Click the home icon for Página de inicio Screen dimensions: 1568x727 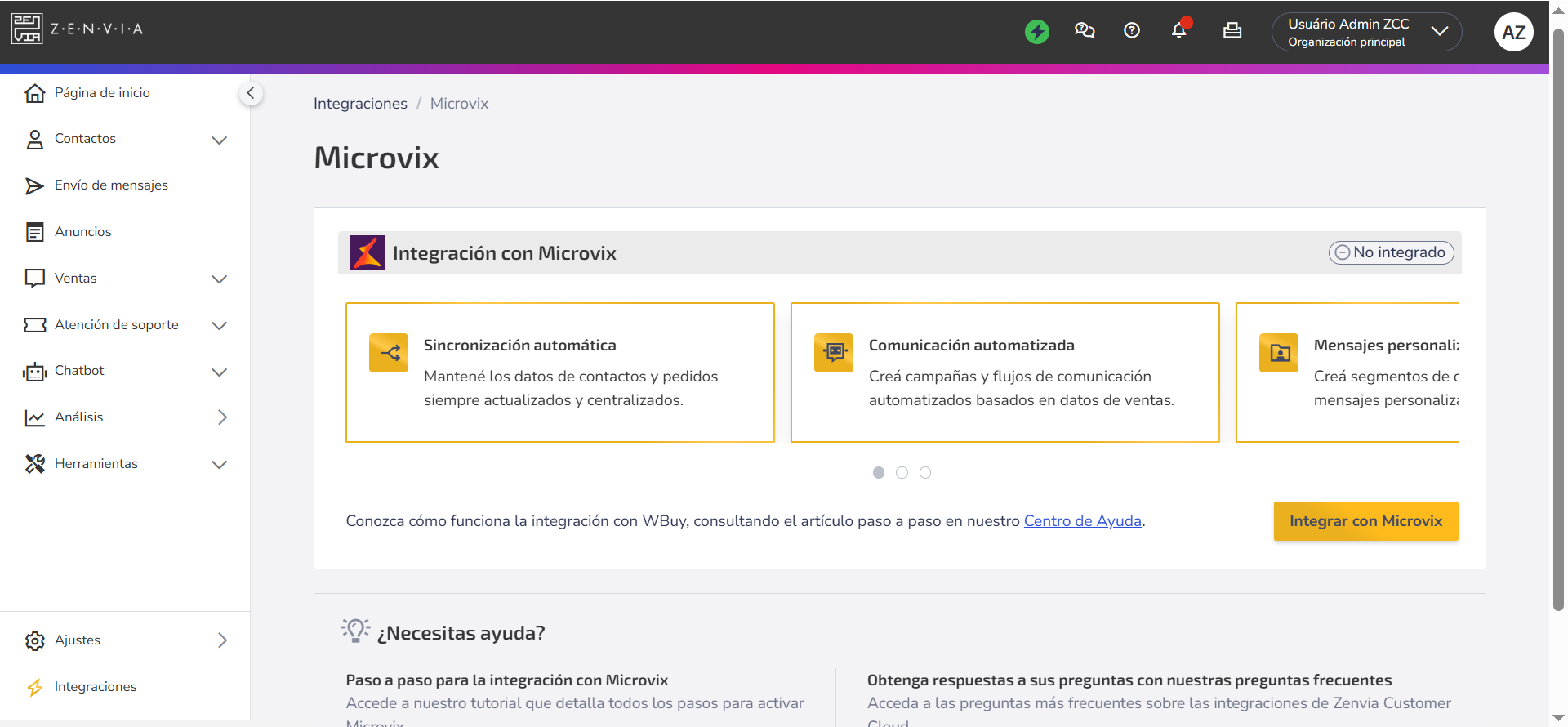tap(34, 93)
